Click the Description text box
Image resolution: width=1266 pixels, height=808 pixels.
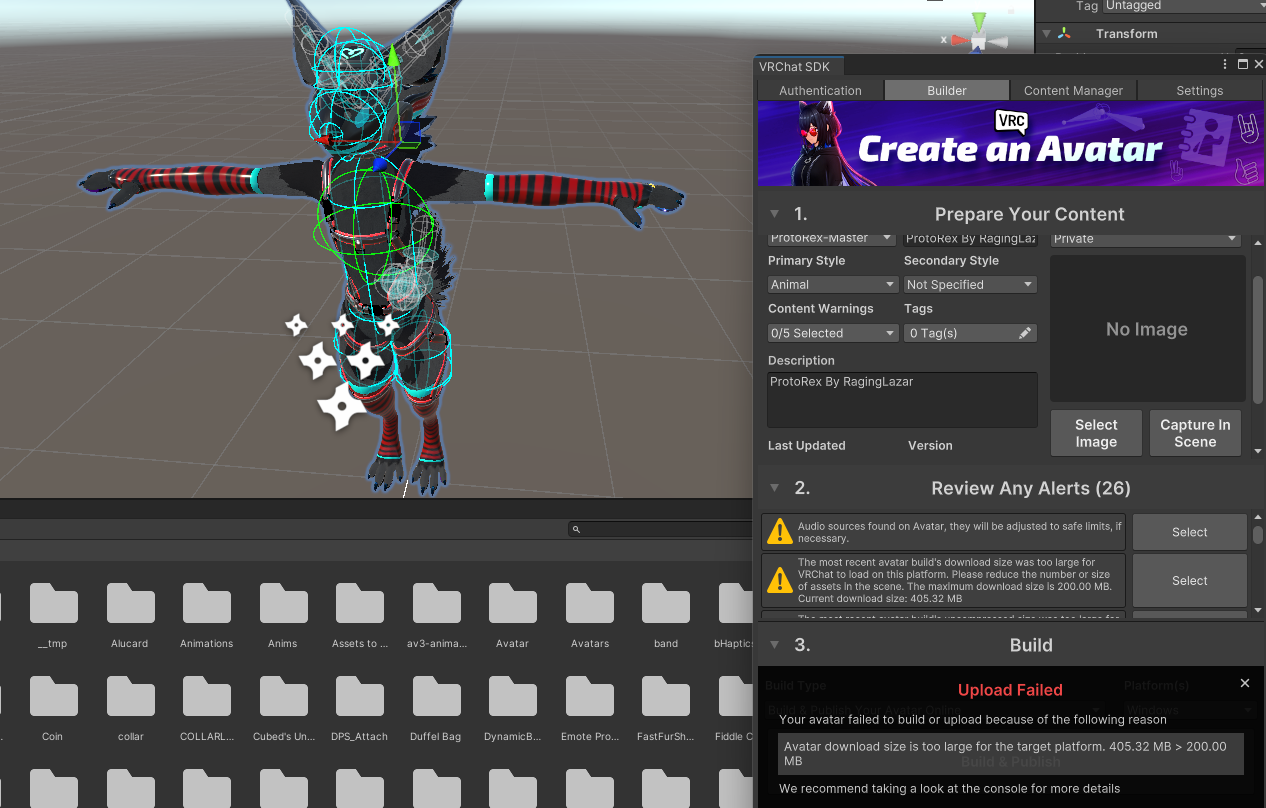click(x=902, y=400)
